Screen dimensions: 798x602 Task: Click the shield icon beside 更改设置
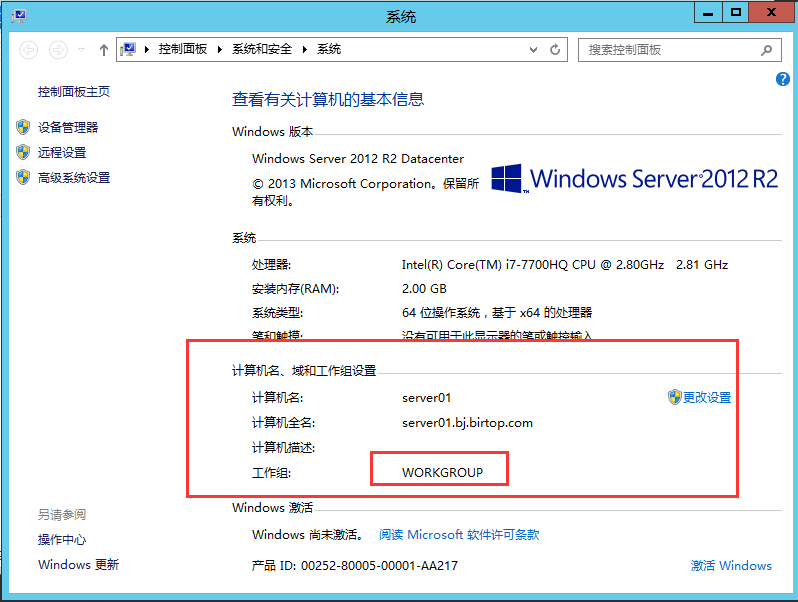(675, 397)
